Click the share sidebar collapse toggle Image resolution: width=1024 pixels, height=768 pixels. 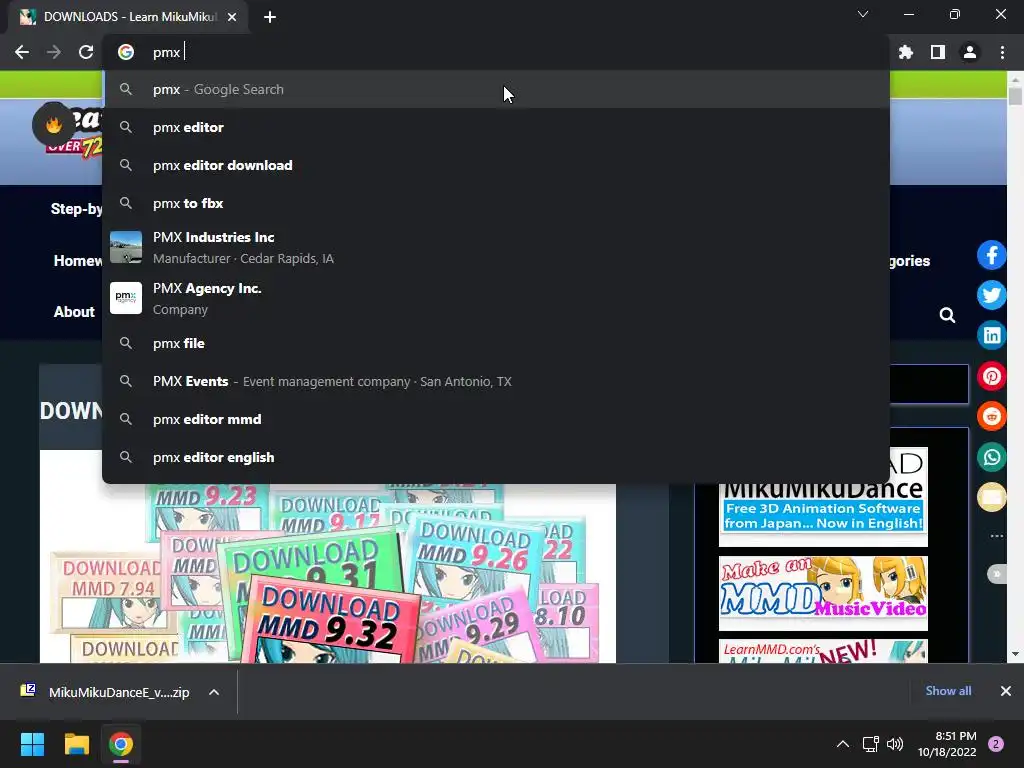click(996, 574)
